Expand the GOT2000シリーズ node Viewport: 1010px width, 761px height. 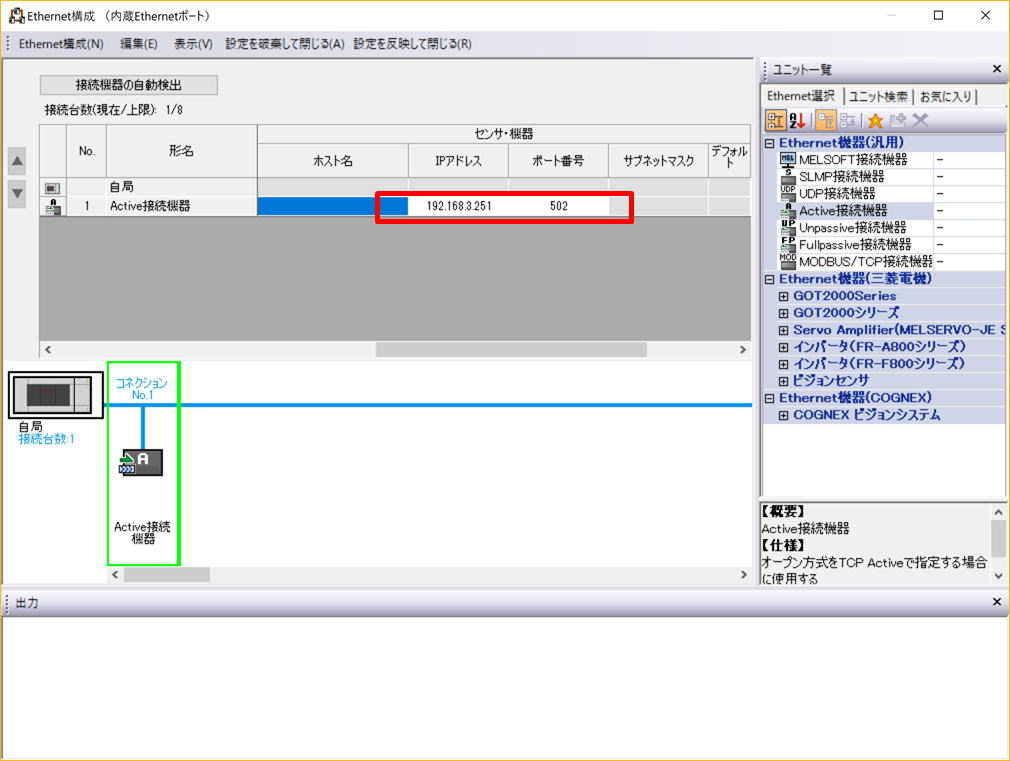(783, 313)
